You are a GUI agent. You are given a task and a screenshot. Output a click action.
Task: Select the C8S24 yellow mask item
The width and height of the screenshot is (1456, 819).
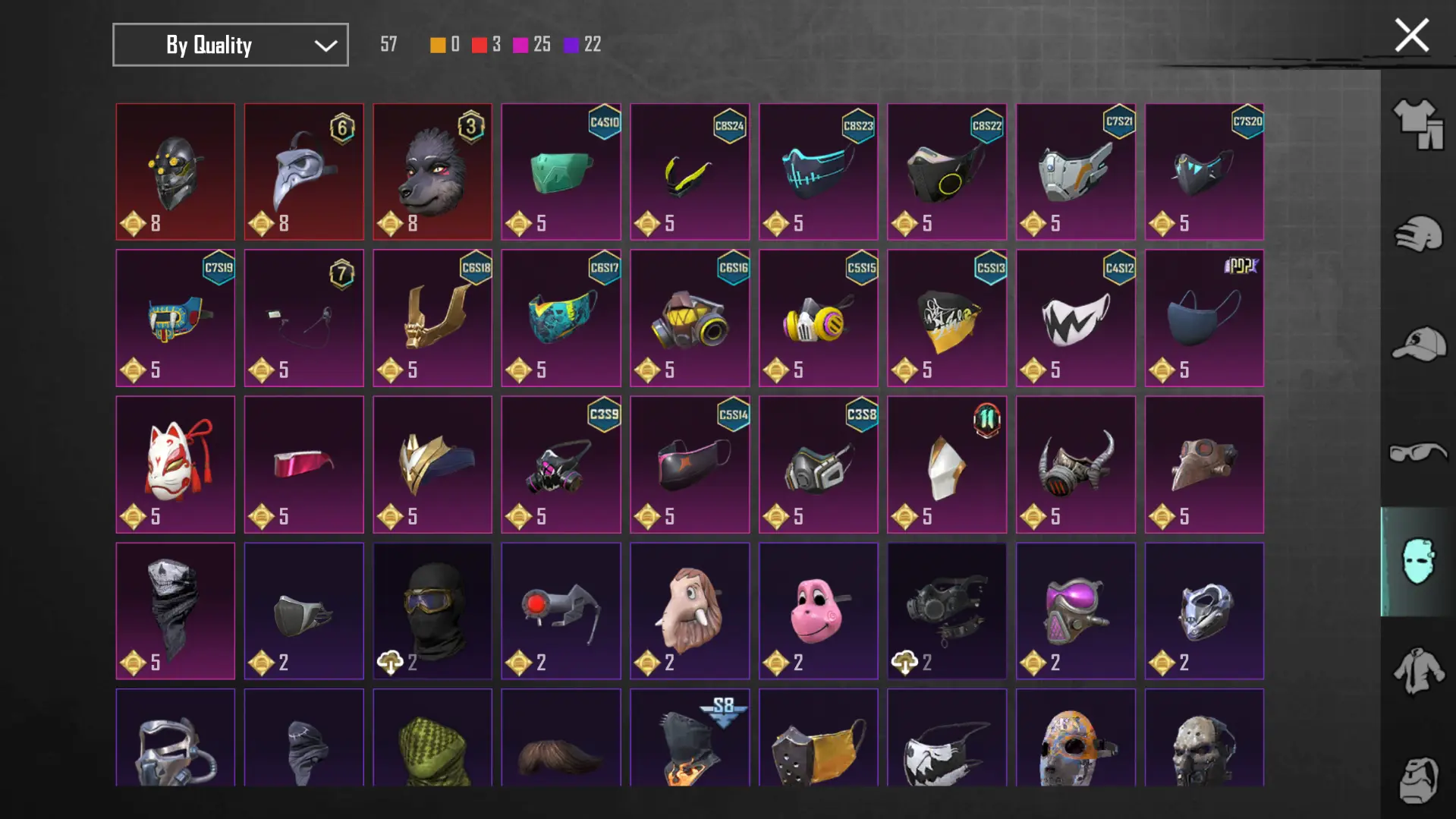click(690, 172)
